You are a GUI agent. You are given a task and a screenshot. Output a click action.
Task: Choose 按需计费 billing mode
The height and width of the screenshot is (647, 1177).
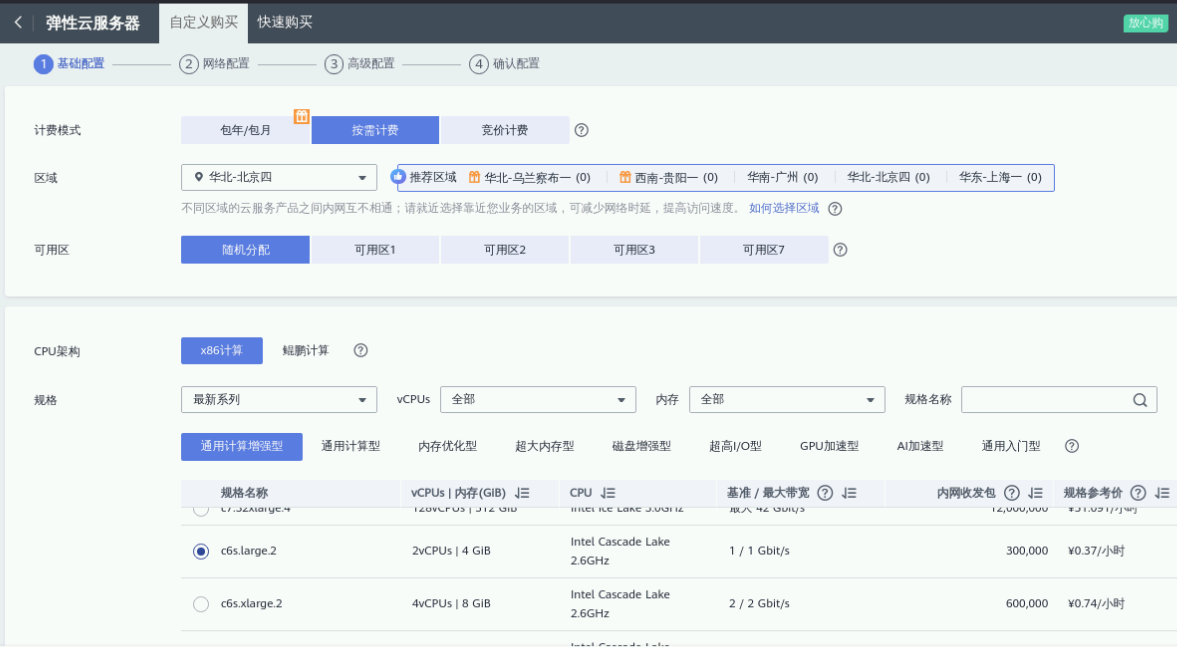coord(375,130)
